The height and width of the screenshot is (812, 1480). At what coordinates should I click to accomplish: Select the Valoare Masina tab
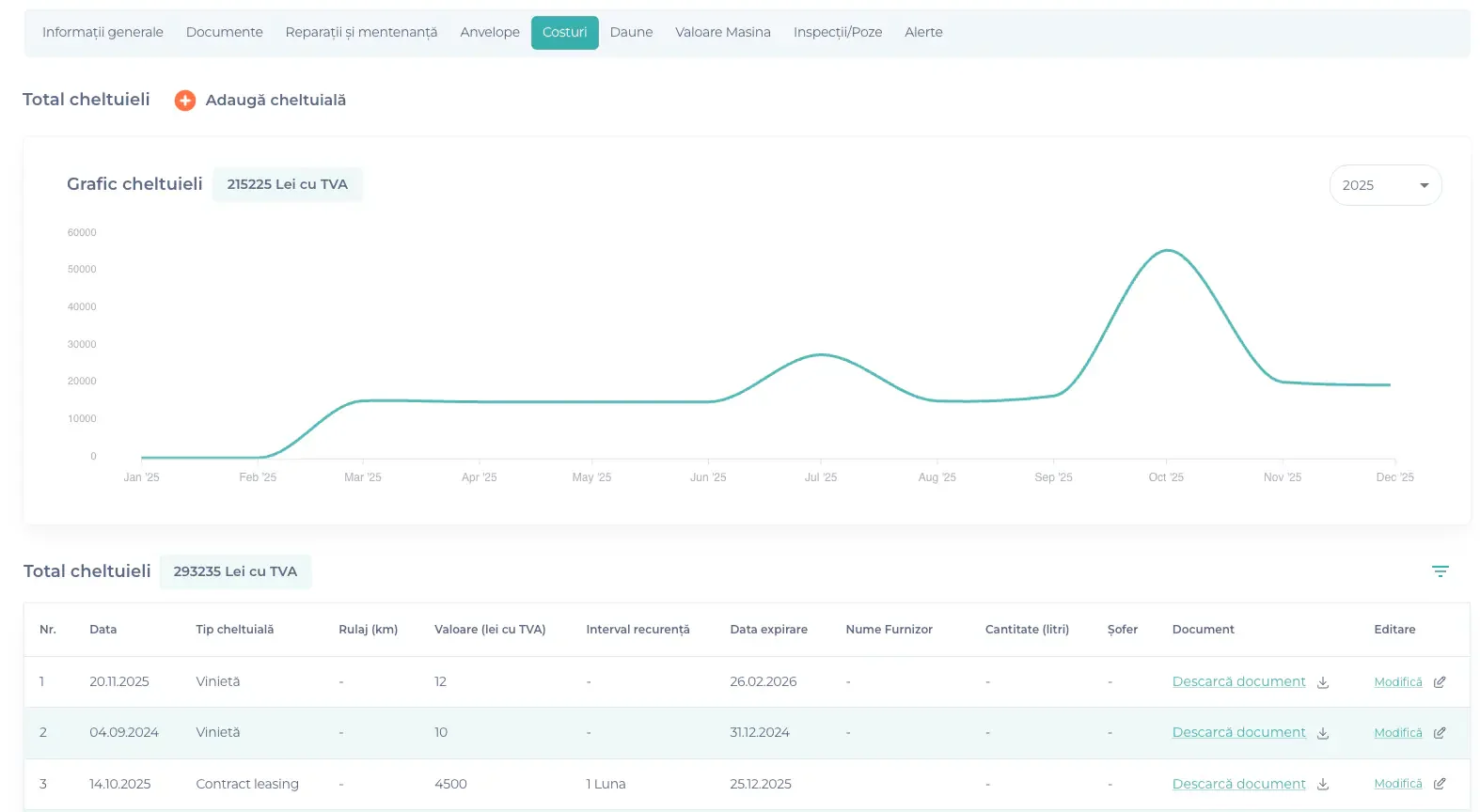[x=722, y=32]
